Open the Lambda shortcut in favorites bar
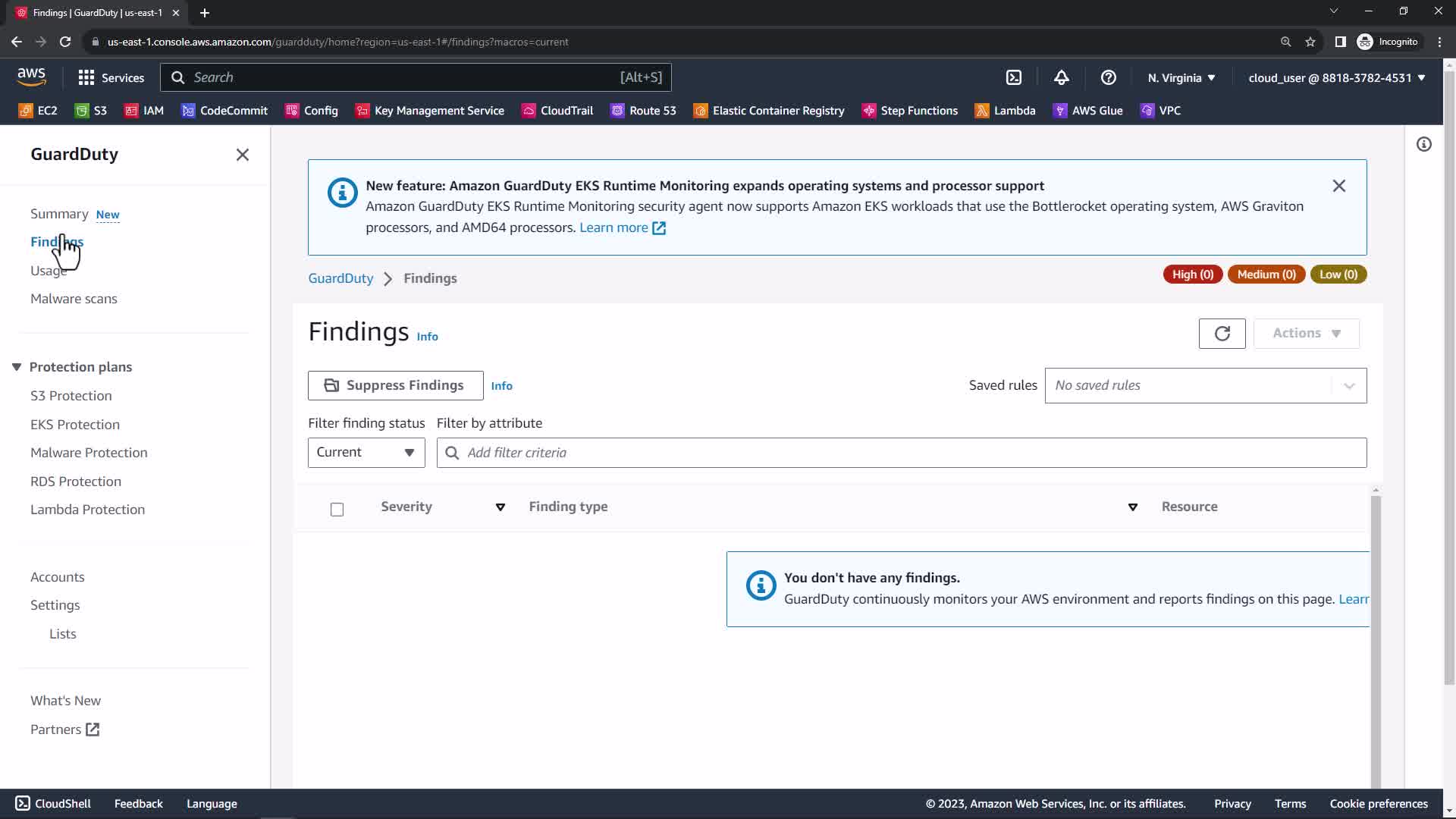 pos(1005,111)
